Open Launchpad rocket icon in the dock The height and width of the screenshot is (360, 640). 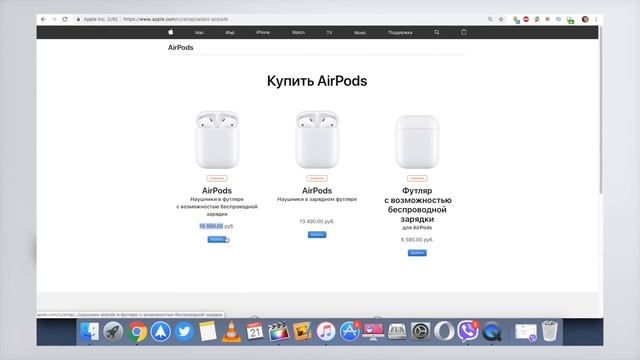(x=113, y=331)
